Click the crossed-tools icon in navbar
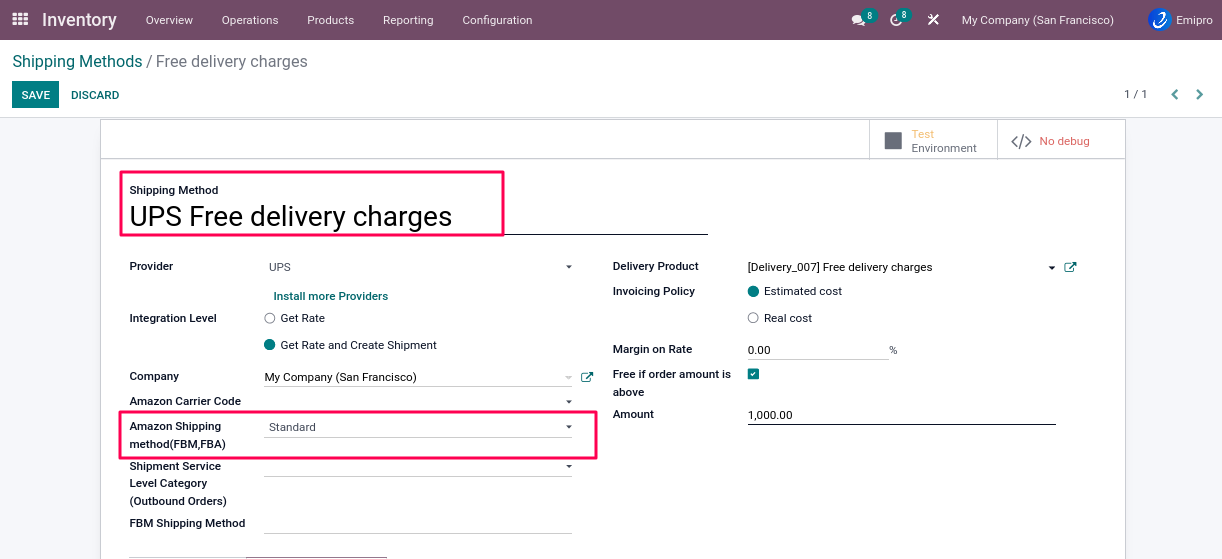Viewport: 1222px width, 559px height. coord(933,20)
